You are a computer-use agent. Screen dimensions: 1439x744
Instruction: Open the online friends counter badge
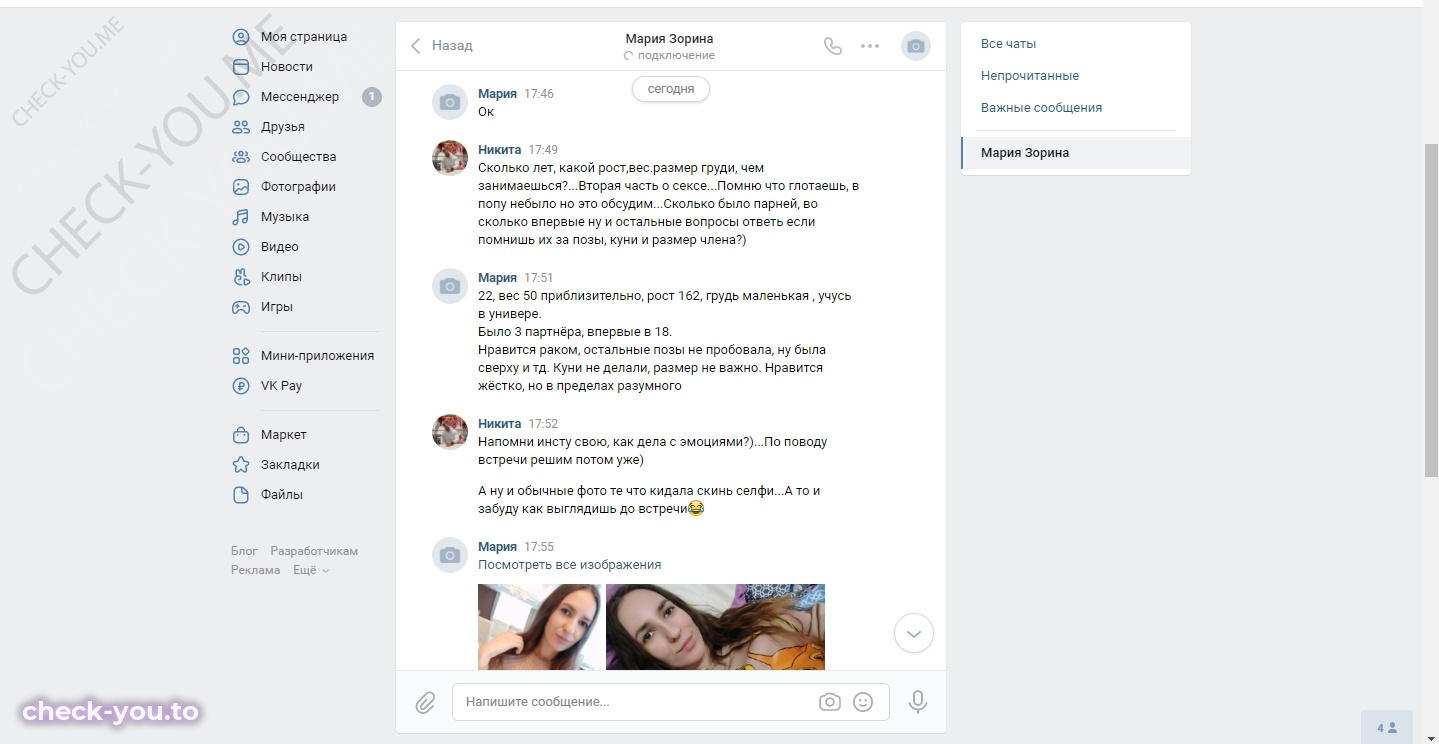point(1387,728)
